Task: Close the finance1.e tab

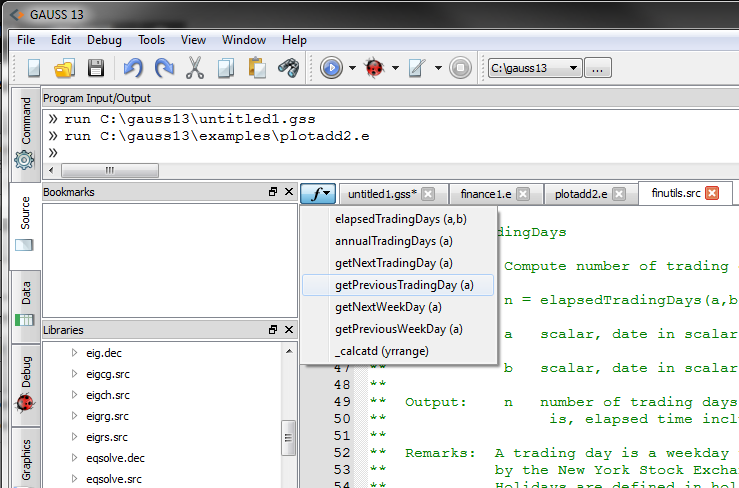Action: (x=523, y=194)
